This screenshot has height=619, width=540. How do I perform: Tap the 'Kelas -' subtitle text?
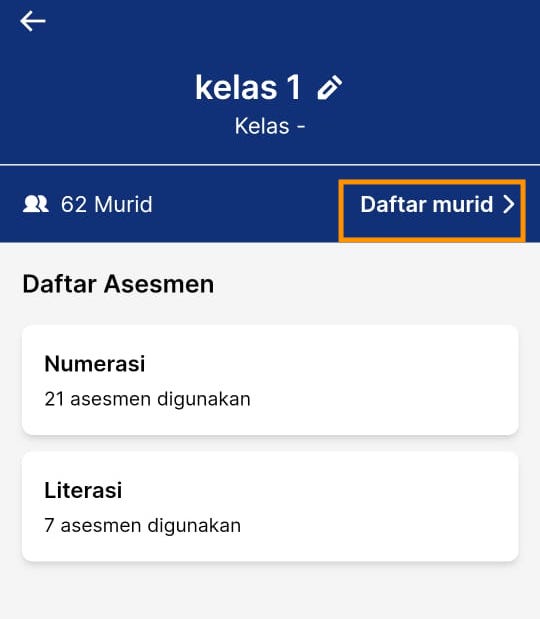(x=270, y=126)
